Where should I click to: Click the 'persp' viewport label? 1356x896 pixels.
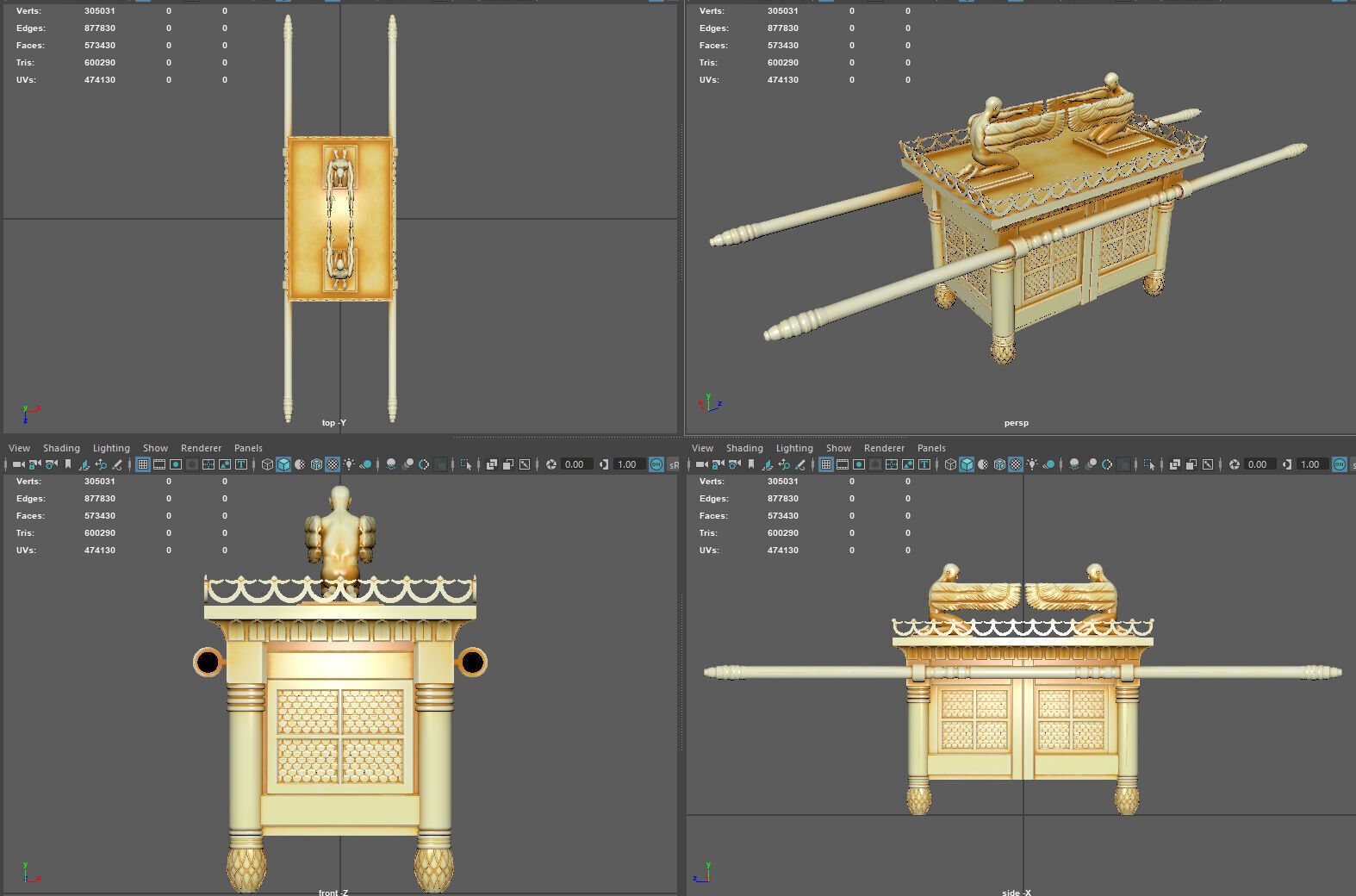pos(1017,423)
